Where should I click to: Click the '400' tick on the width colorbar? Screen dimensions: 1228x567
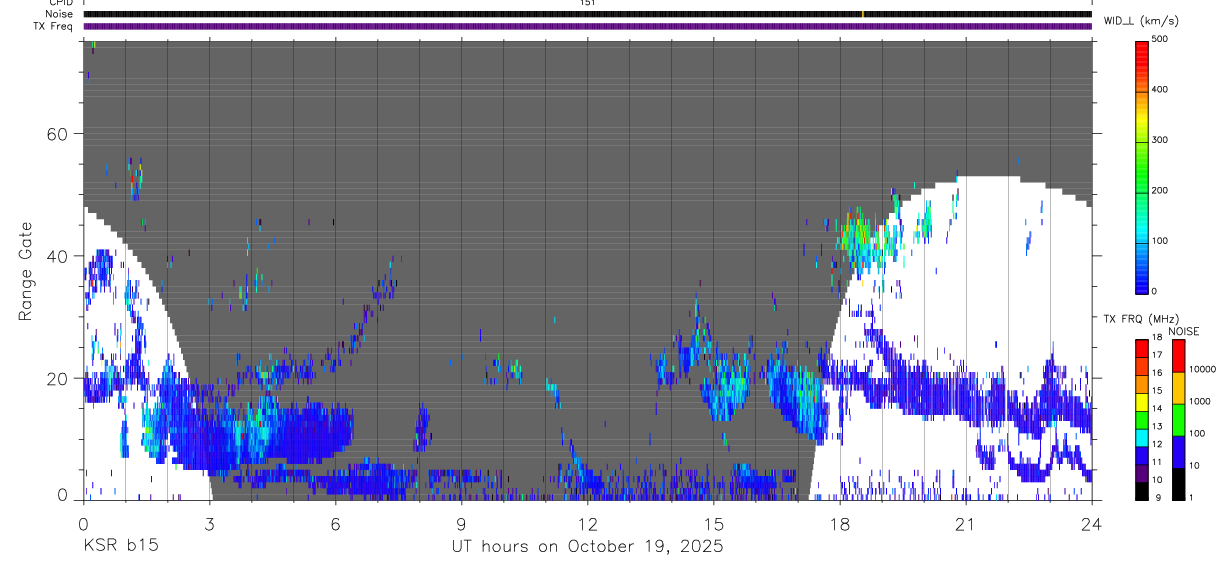(x=1161, y=90)
